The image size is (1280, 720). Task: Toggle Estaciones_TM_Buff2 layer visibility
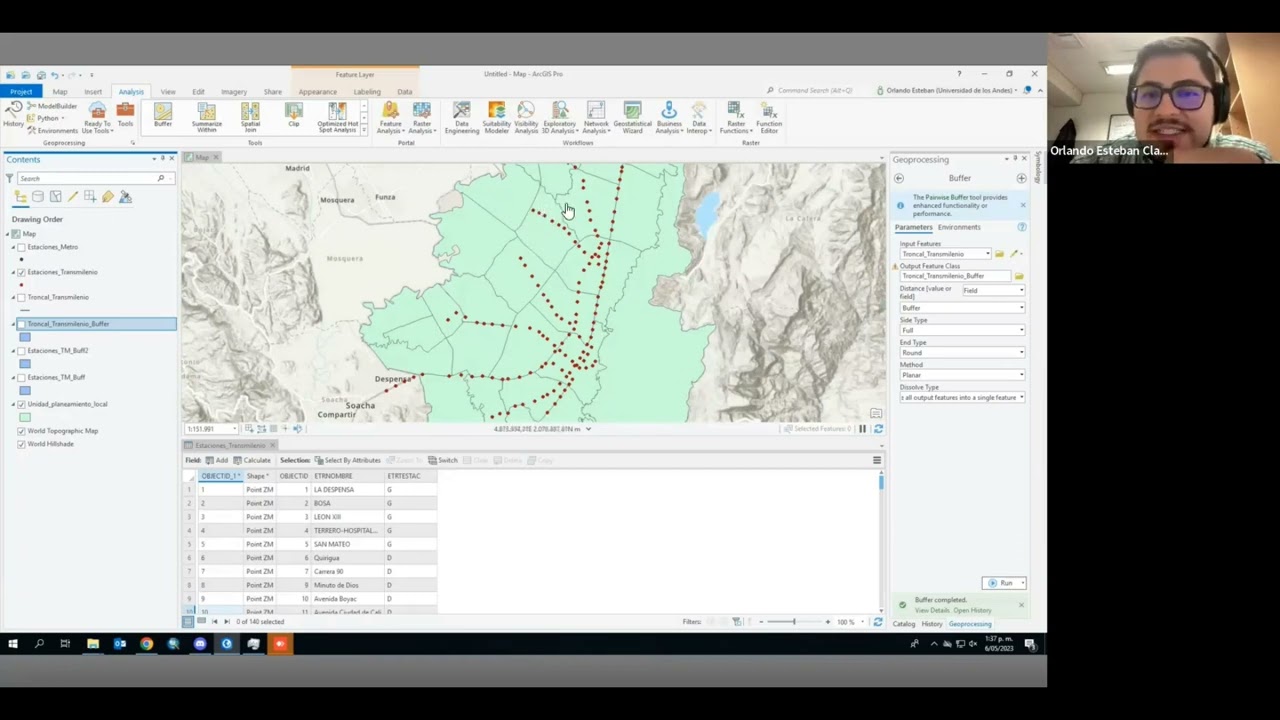pos(21,351)
